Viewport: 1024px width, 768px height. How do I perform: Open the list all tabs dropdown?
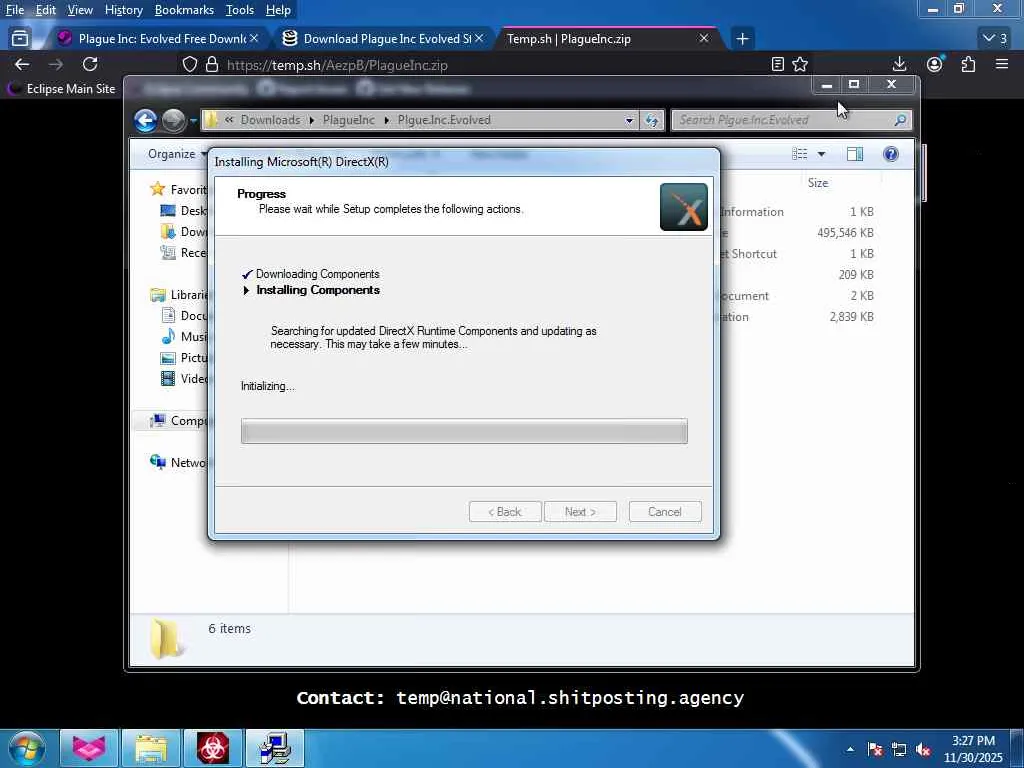[996, 39]
